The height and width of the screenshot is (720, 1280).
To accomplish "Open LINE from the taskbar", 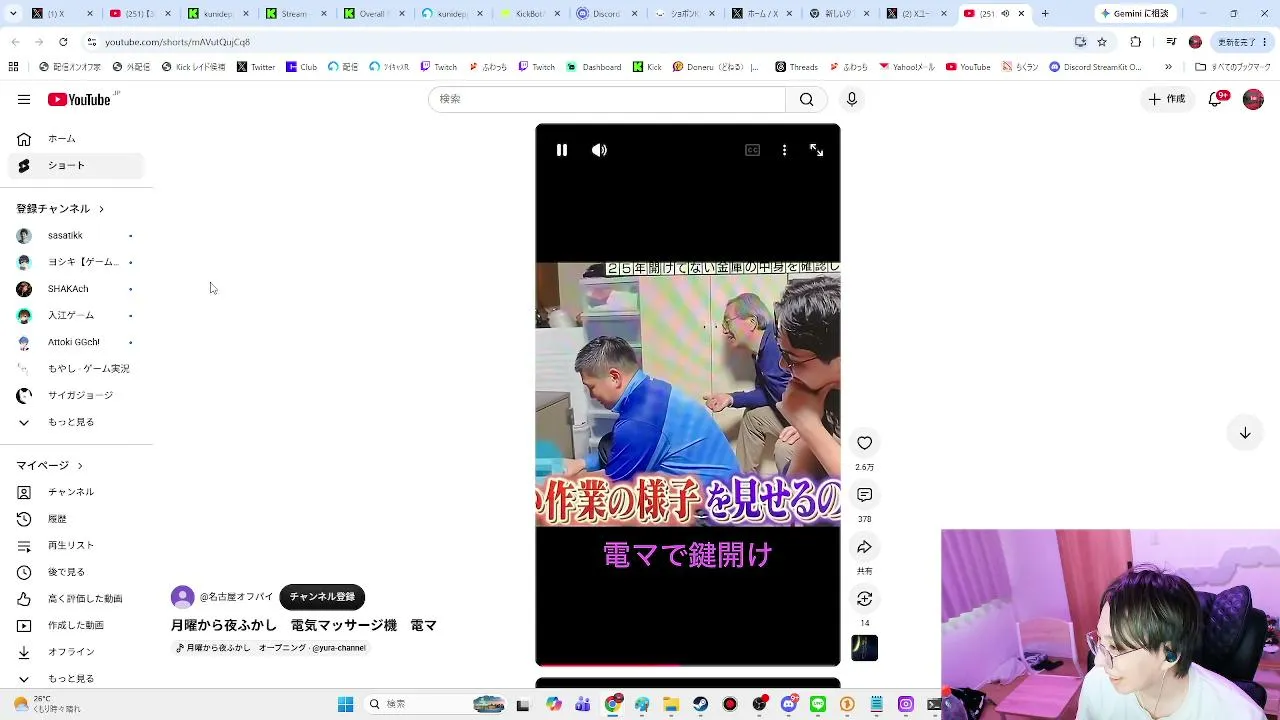I will point(818,705).
